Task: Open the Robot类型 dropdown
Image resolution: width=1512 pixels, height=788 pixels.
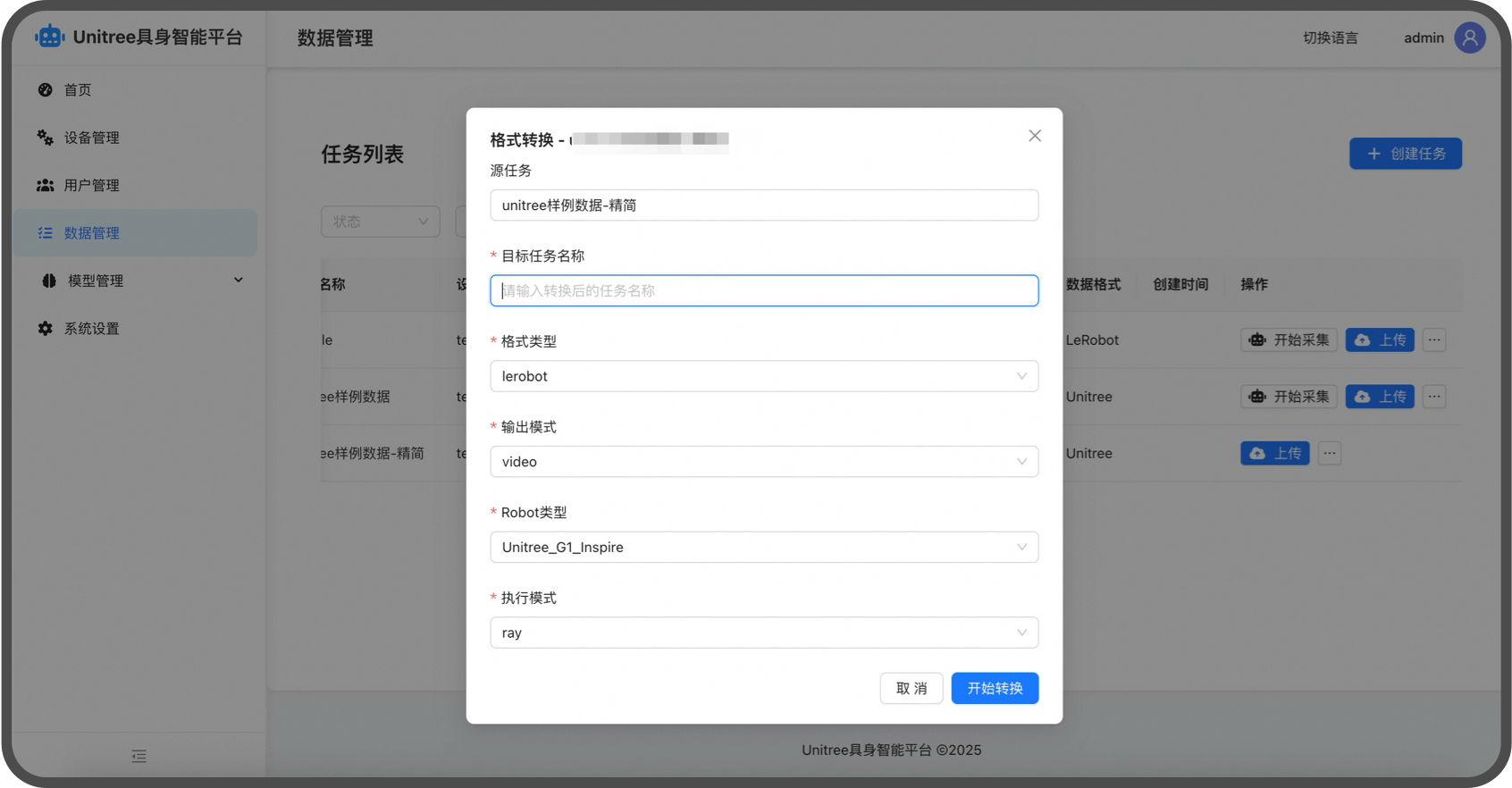Action: [764, 548]
